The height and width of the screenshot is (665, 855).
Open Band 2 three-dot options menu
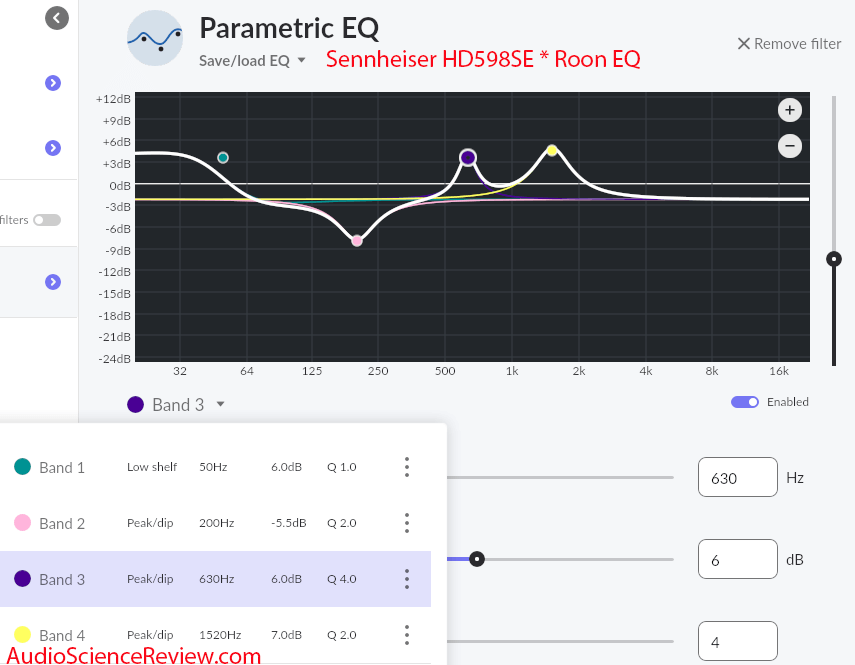tap(407, 523)
